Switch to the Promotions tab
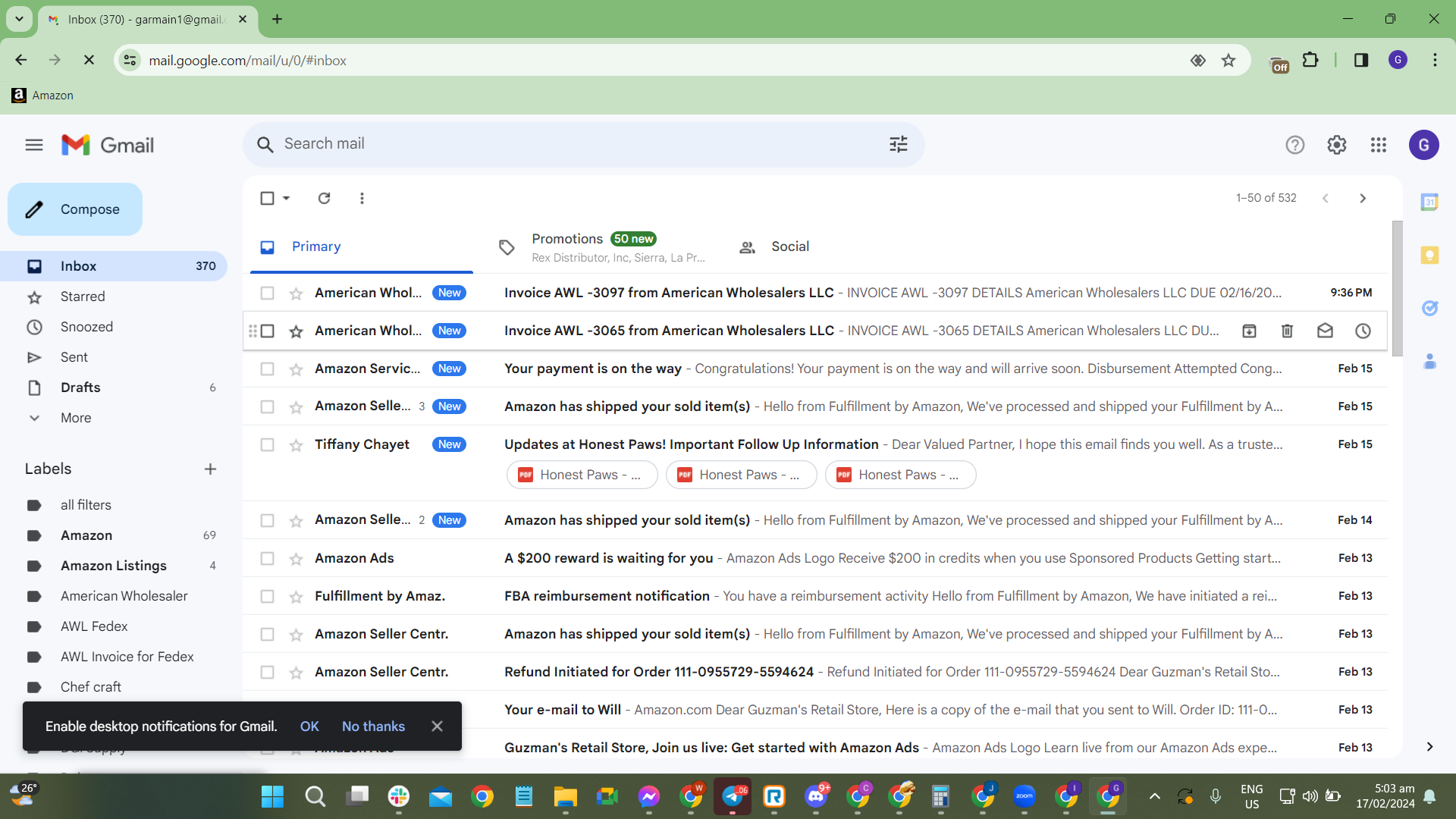The width and height of the screenshot is (1456, 819). coord(602,246)
